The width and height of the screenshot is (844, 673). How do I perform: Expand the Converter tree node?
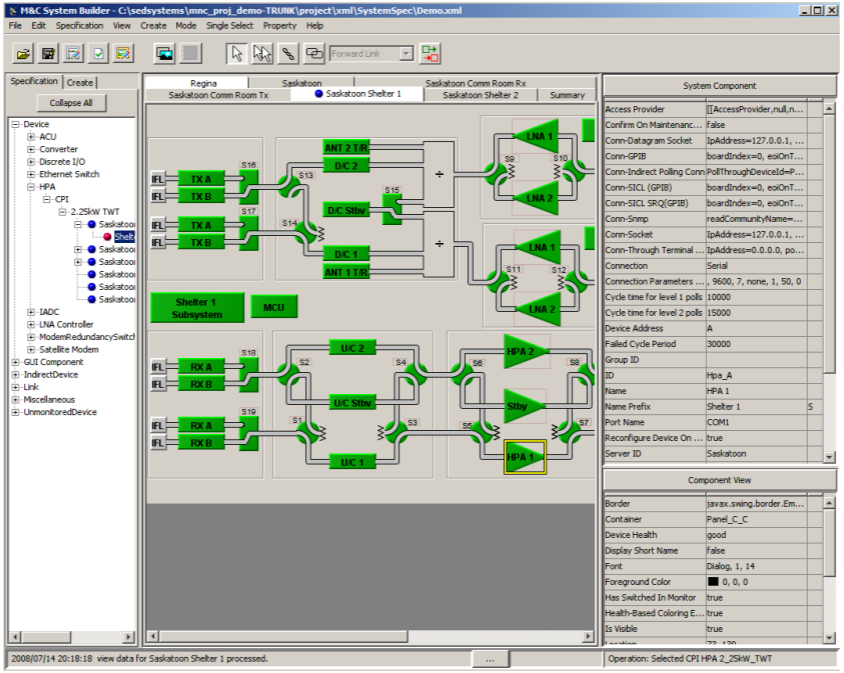(x=31, y=149)
